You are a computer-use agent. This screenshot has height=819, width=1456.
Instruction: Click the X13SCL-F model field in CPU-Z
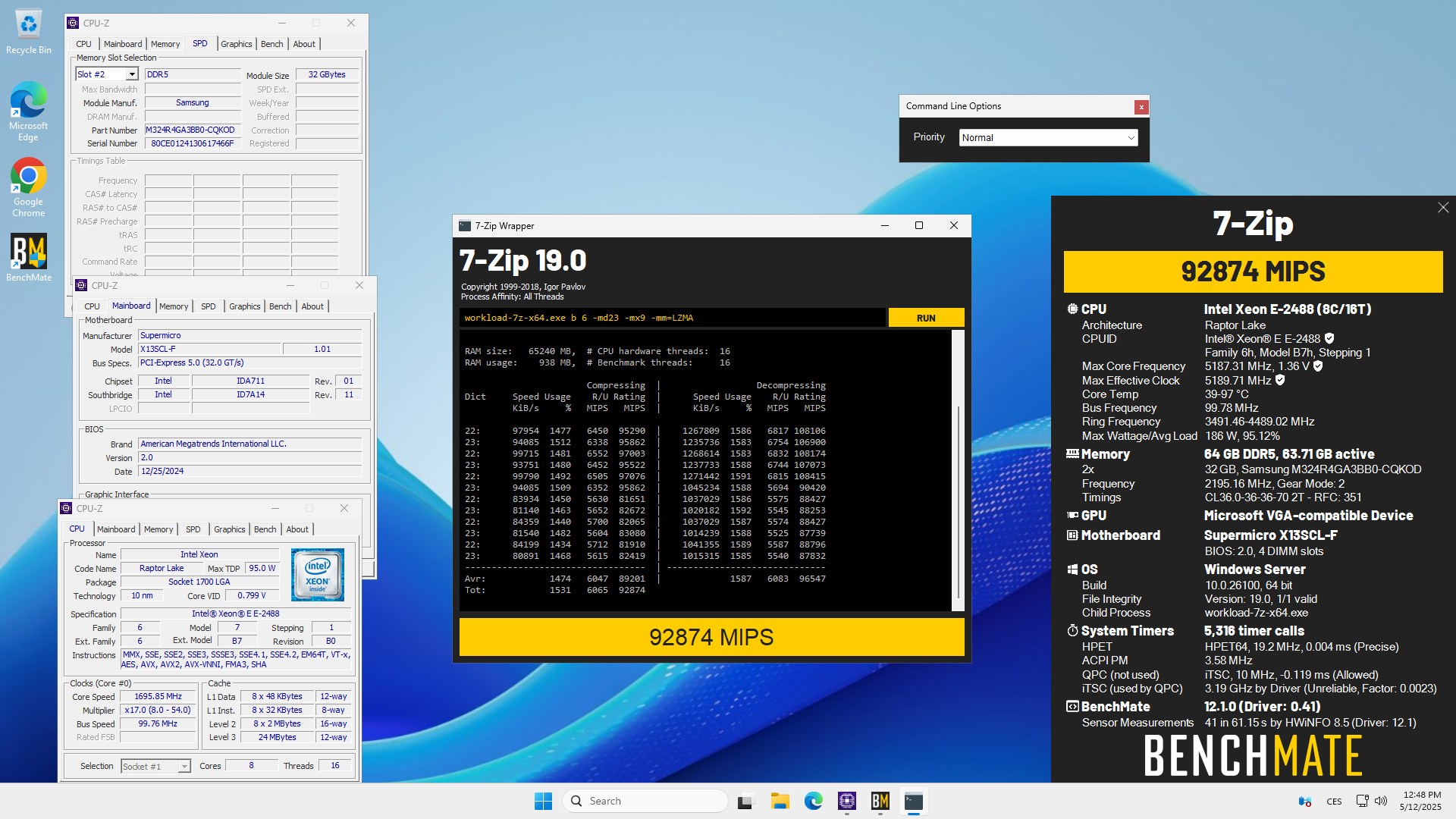click(209, 350)
